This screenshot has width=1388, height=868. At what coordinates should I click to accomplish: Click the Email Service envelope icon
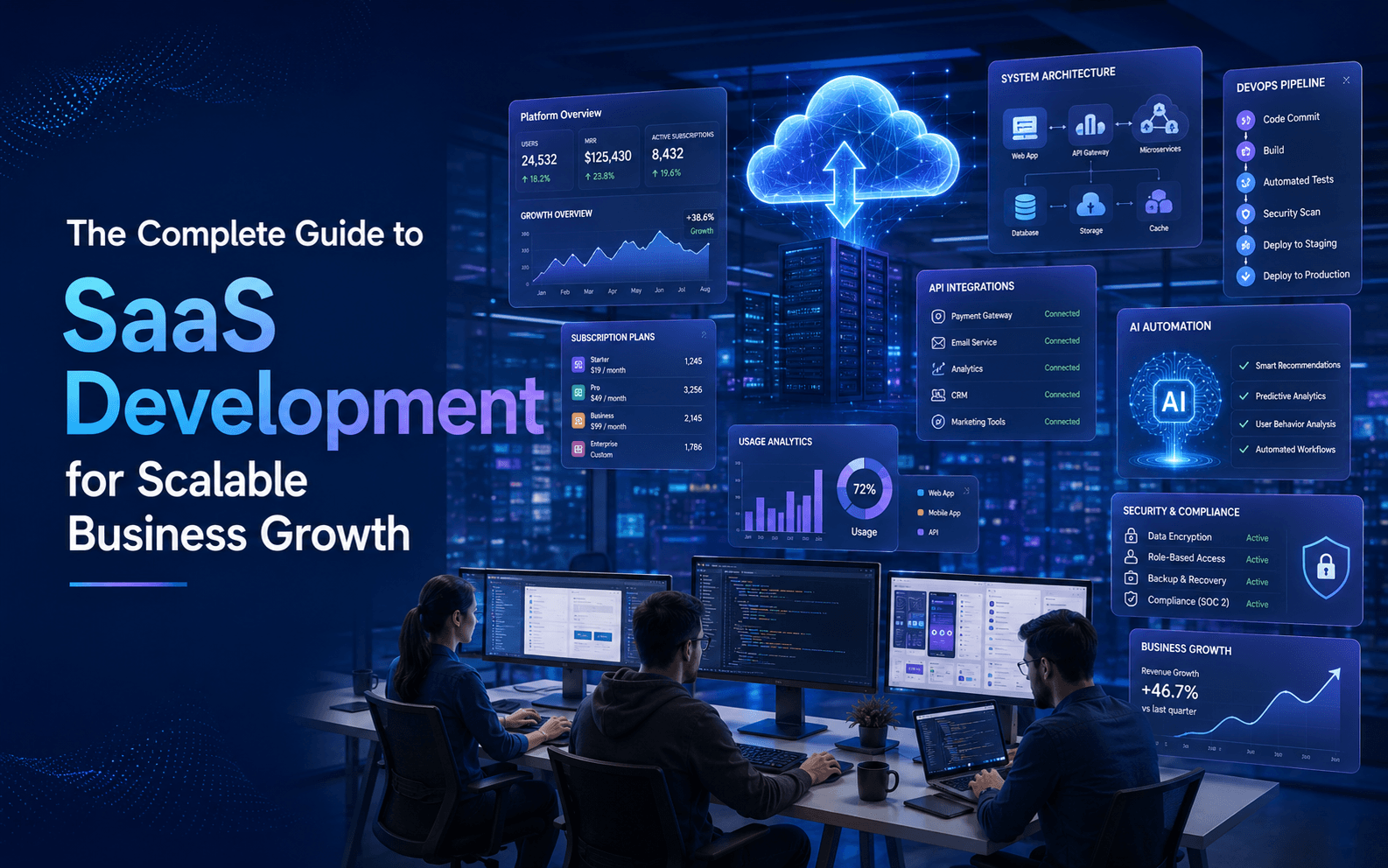pyautogui.click(x=938, y=343)
